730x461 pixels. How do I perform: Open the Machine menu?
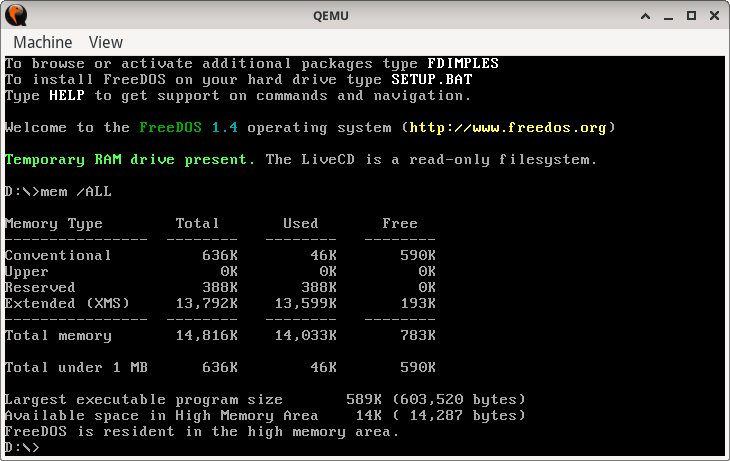[43, 42]
